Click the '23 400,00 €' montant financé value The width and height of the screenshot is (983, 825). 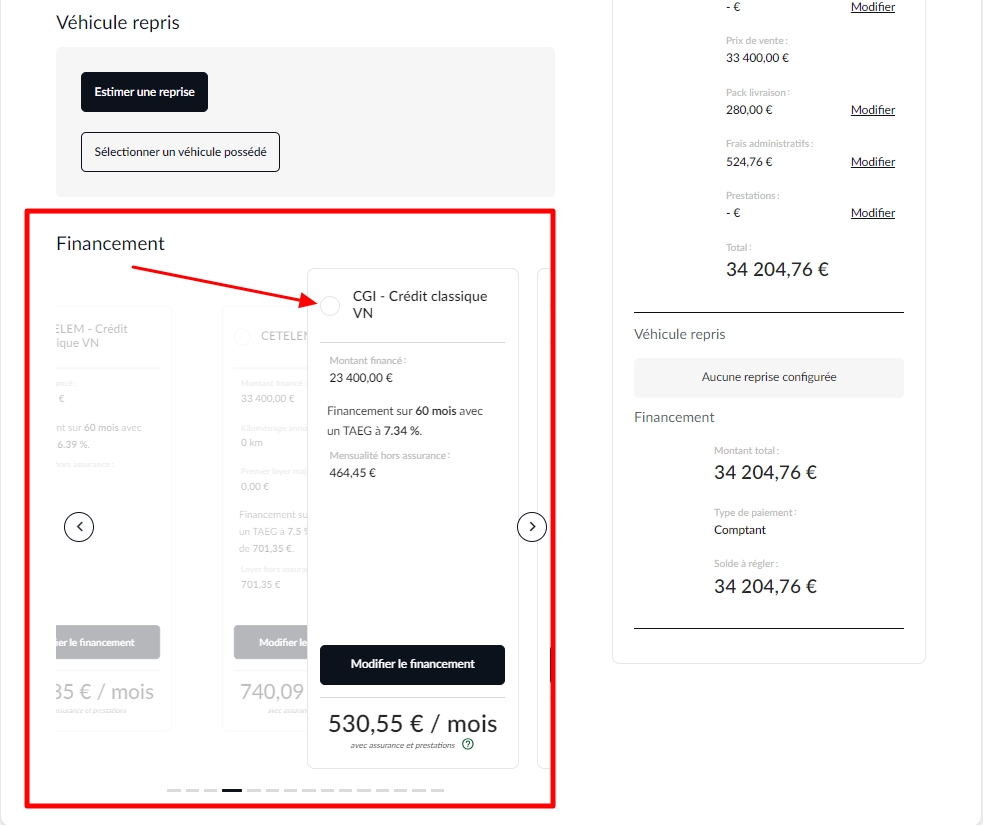[x=361, y=378]
